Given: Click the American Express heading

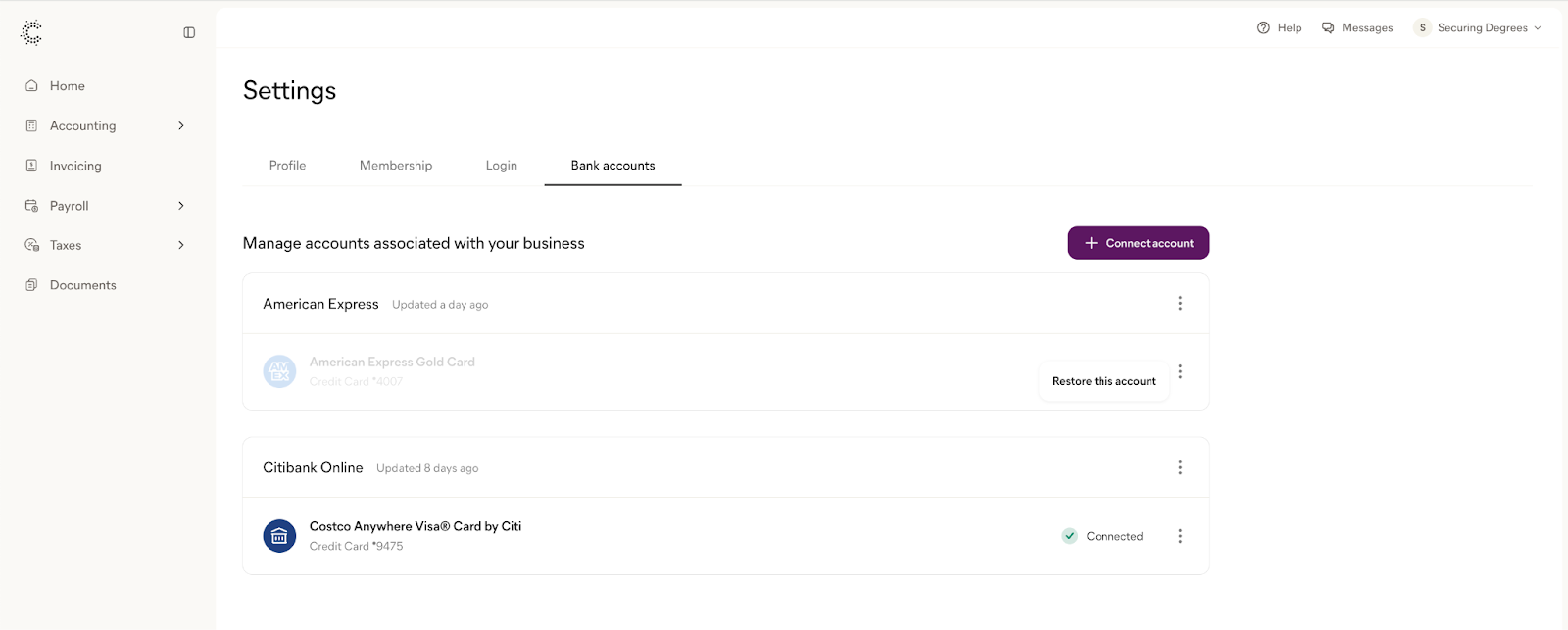Looking at the screenshot, I should click(x=320, y=304).
